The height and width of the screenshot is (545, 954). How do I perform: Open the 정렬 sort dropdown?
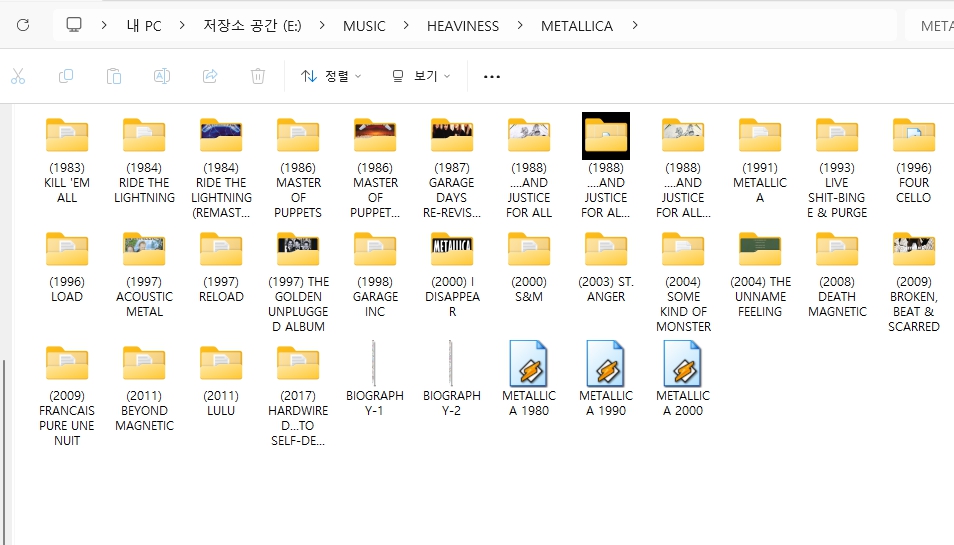(332, 76)
